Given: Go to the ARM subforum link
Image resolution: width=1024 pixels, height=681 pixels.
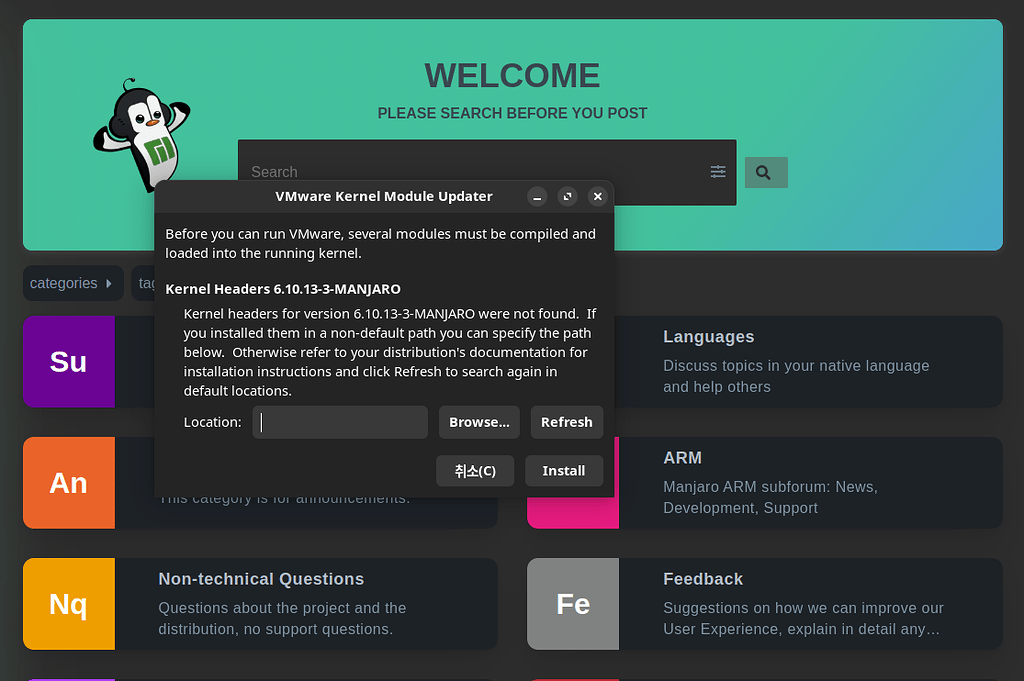Looking at the screenshot, I should [682, 458].
